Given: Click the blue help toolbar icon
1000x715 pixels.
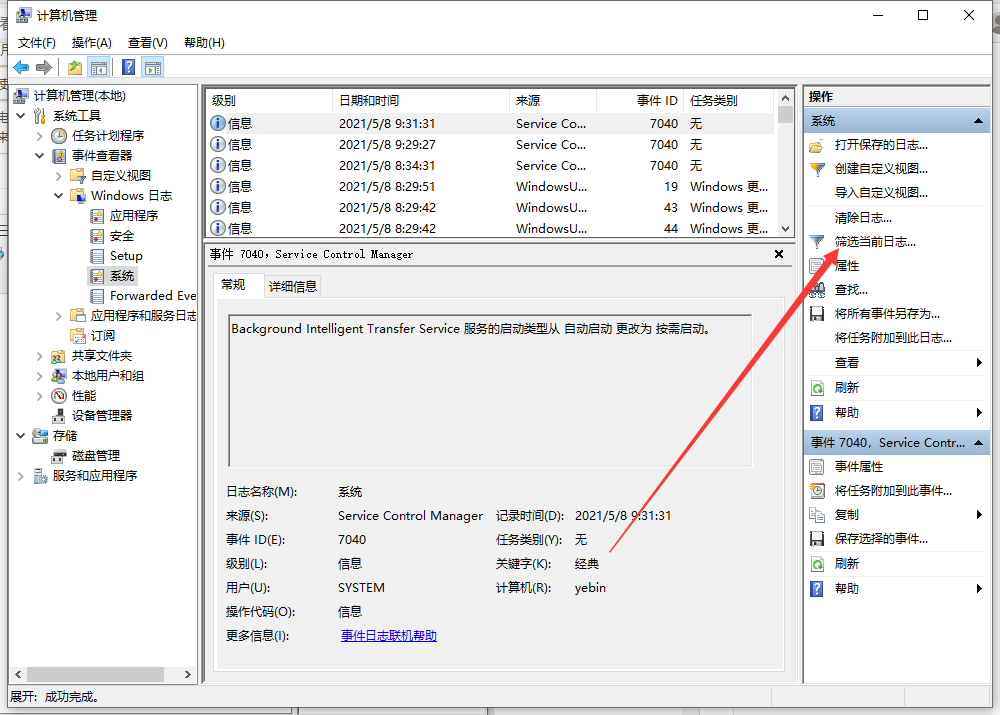Looking at the screenshot, I should click(x=128, y=67).
